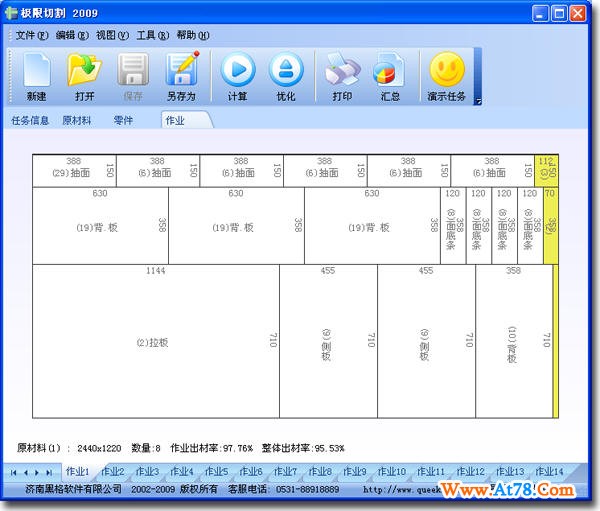
Task: Open the 工具 (Tools) menu
Action: coord(152,35)
